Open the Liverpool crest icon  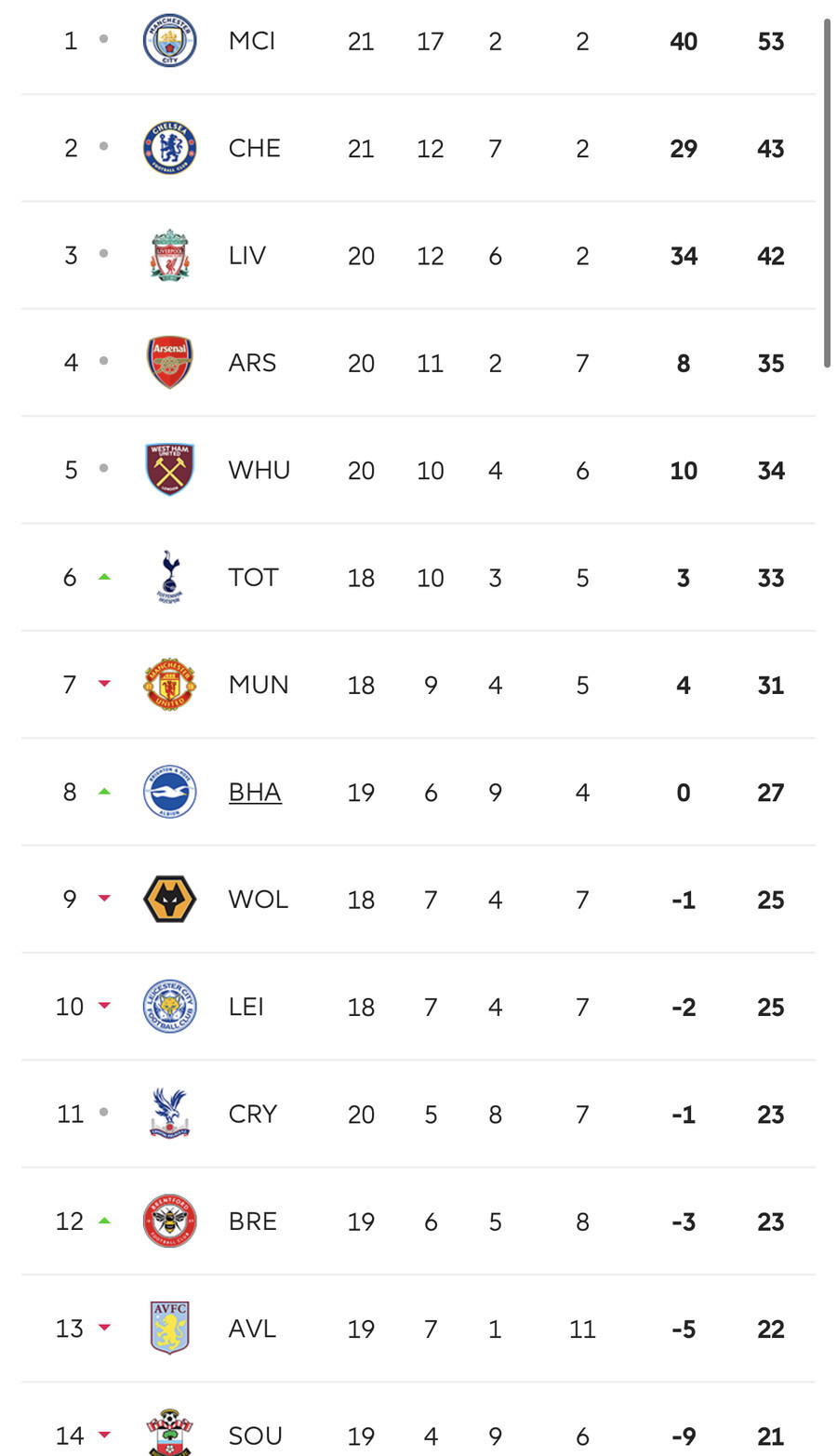[x=169, y=255]
